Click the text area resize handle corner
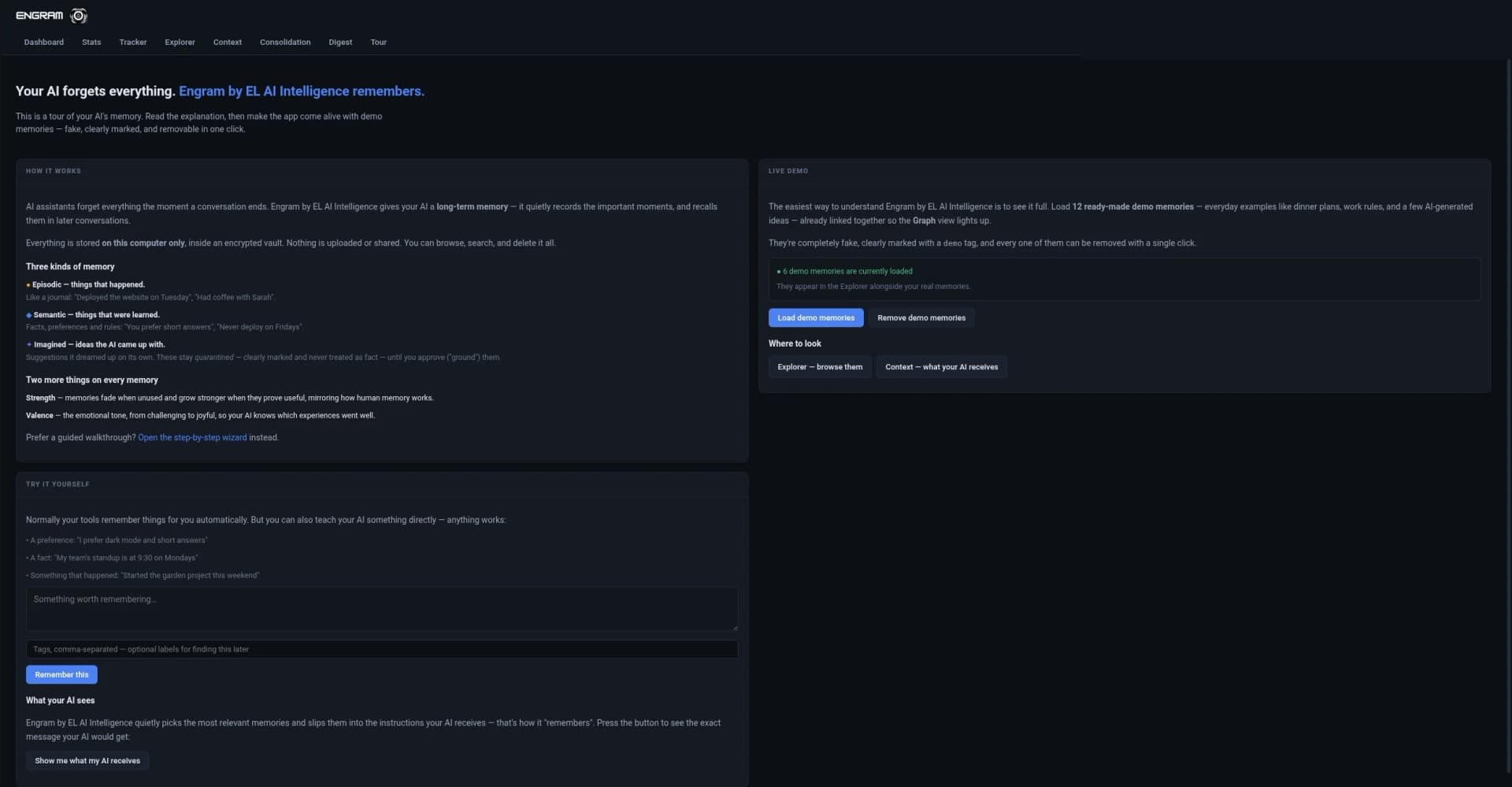1512x787 pixels. coord(735,627)
